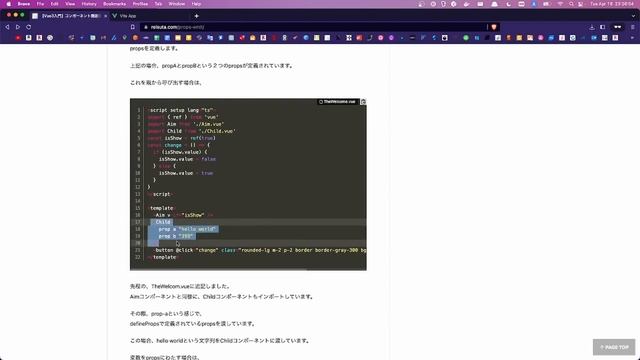640x360 pixels.
Task: Open the View menu
Action: (70, 4)
